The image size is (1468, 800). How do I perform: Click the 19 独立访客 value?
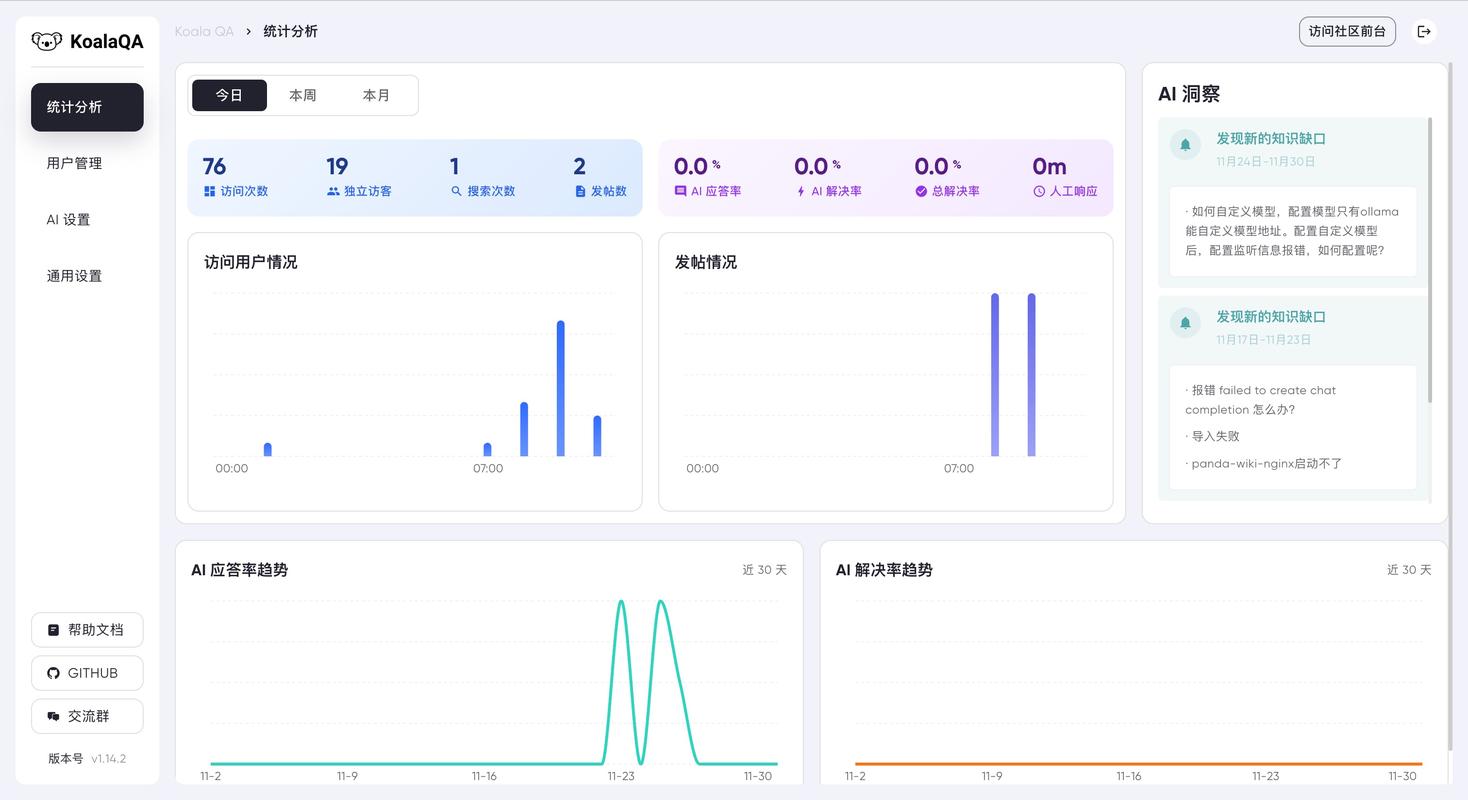tap(337, 166)
